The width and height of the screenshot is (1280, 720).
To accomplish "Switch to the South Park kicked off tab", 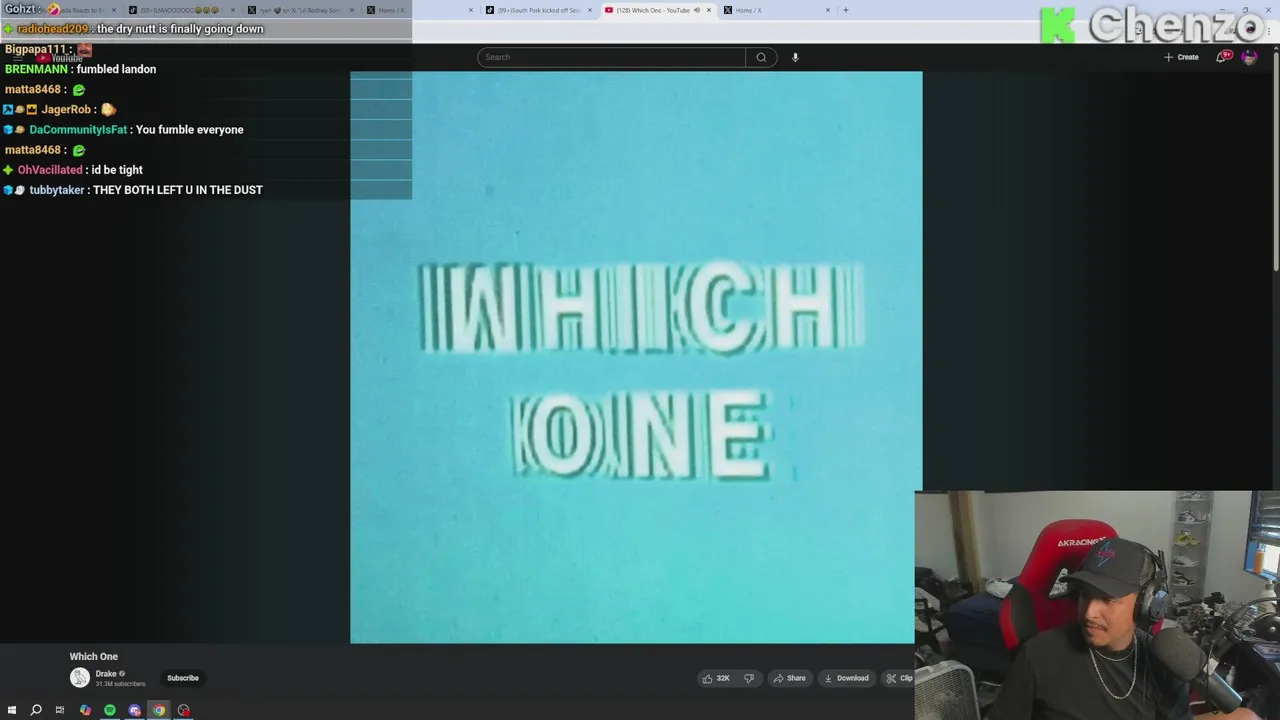I will [538, 10].
